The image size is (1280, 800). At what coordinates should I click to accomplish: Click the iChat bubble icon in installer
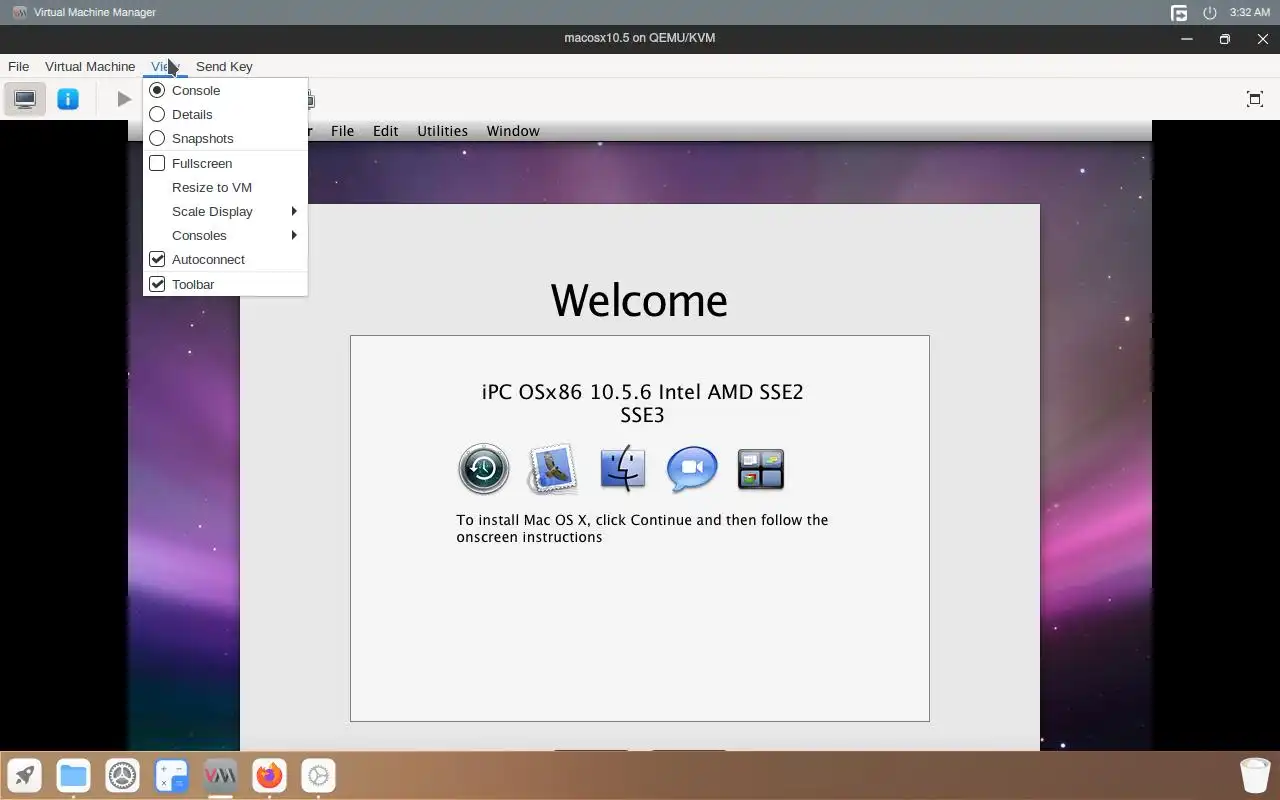tap(692, 469)
